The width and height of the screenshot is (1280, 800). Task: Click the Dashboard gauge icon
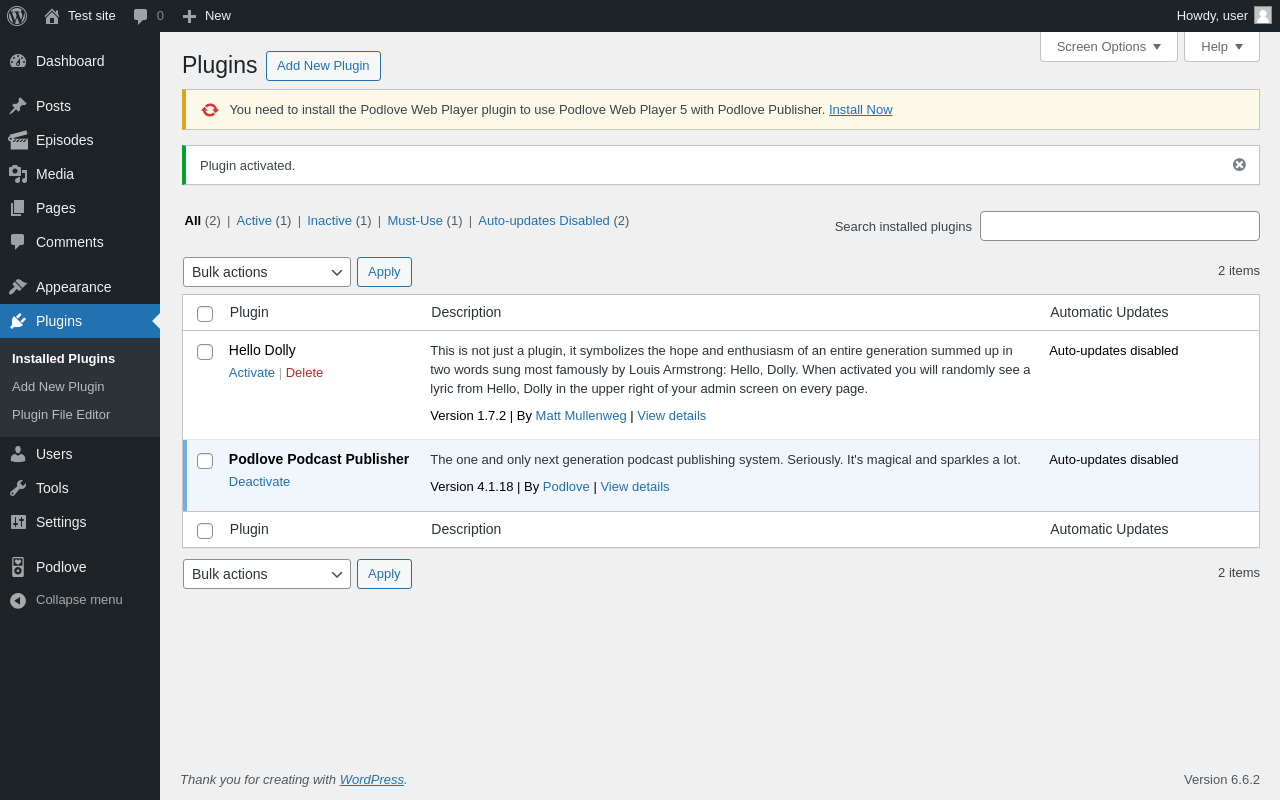click(x=18, y=61)
